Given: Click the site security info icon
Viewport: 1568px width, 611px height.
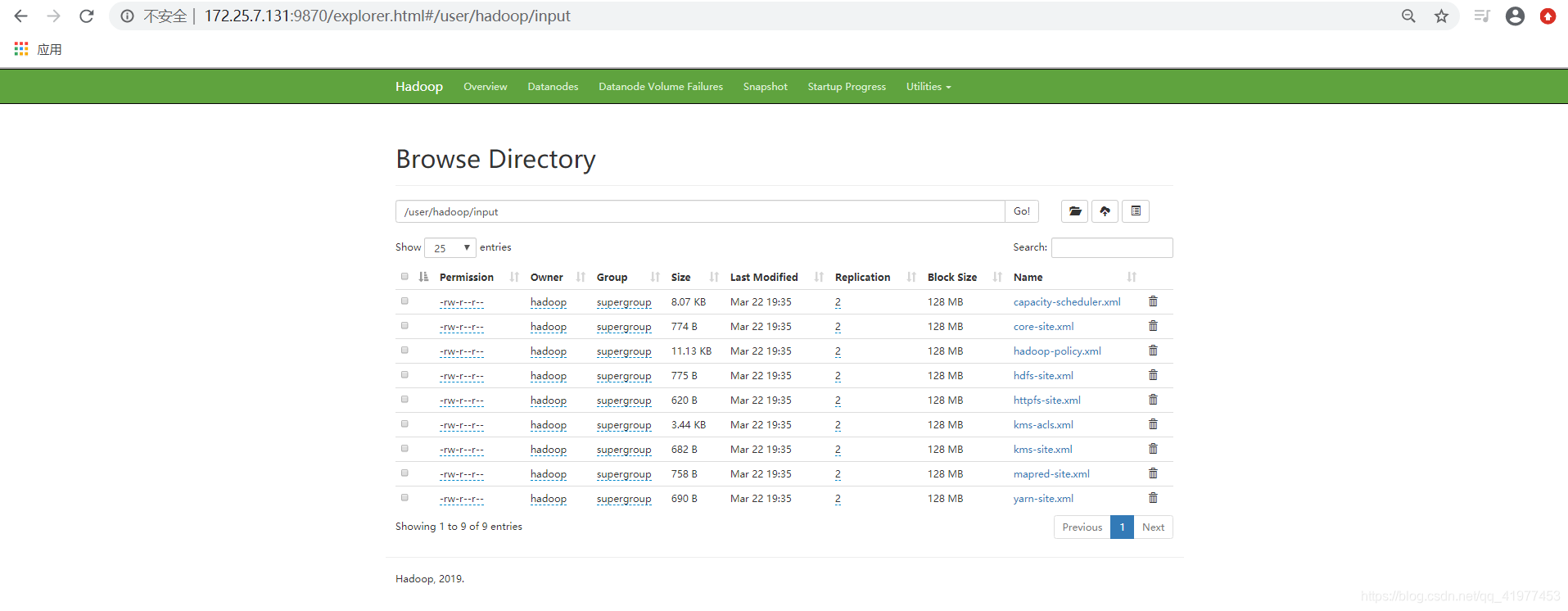Looking at the screenshot, I should coord(127,16).
